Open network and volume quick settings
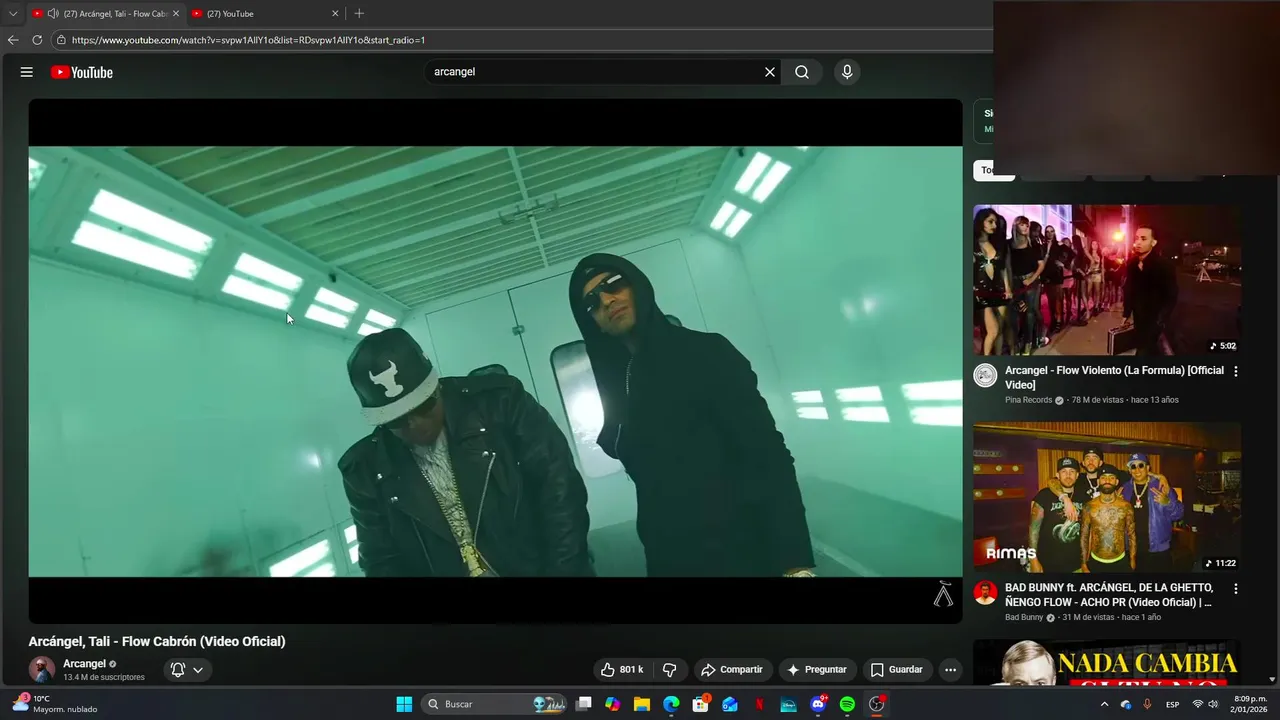The image size is (1280, 720). click(x=1205, y=704)
